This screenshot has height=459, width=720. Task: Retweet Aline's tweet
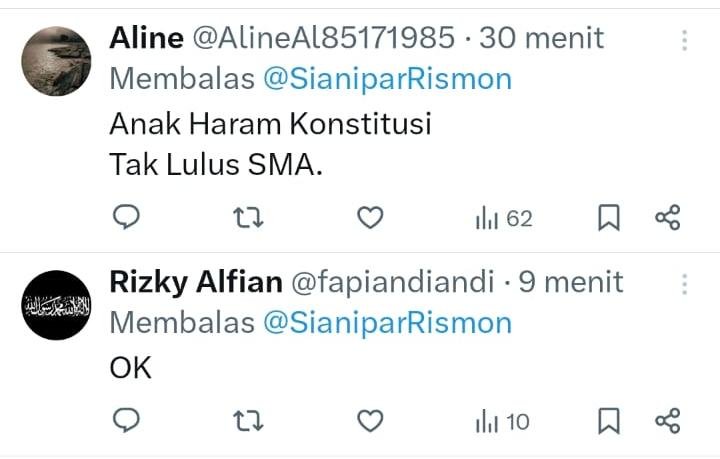(x=248, y=218)
